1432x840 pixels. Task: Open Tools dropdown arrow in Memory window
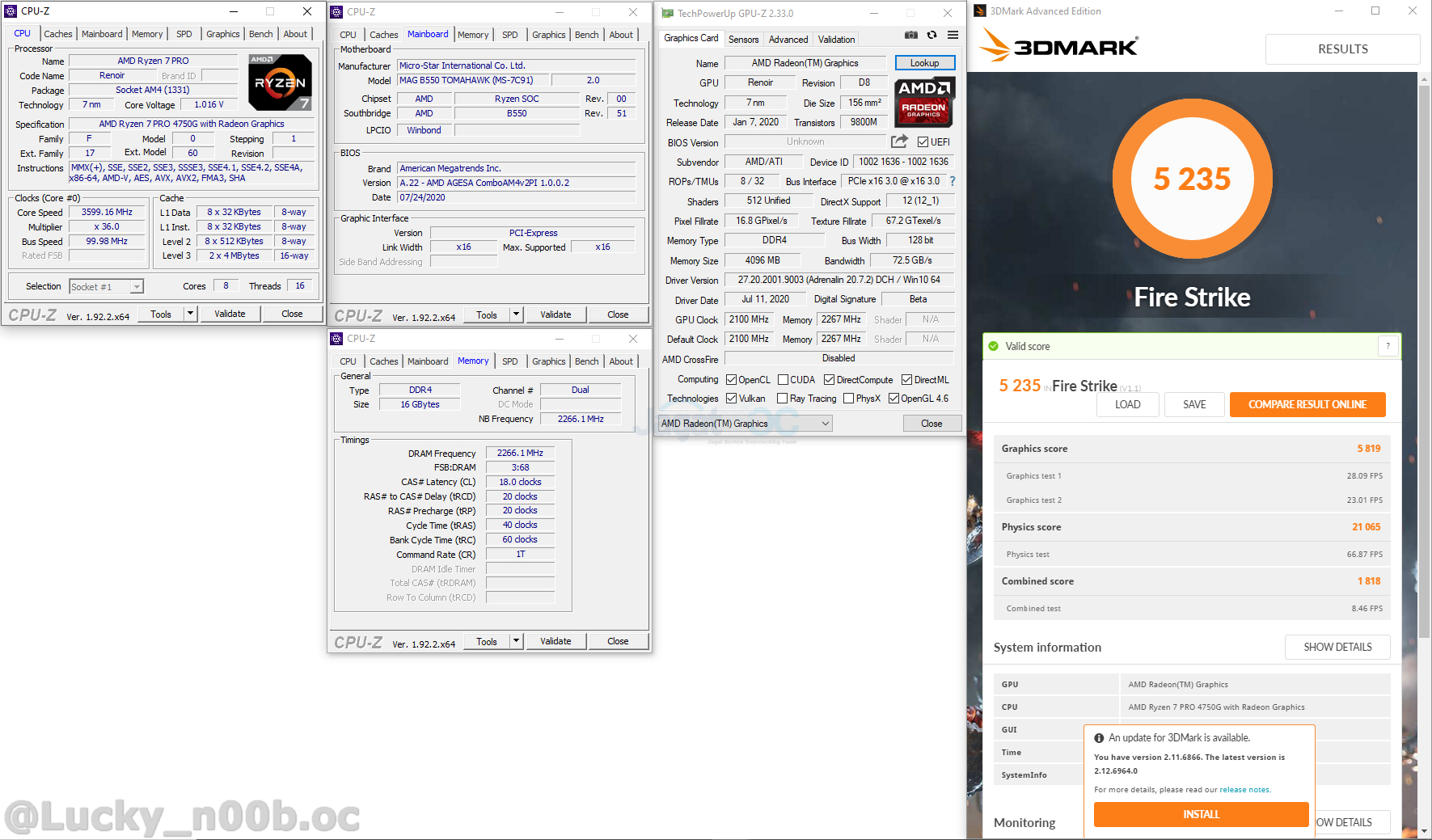[516, 641]
